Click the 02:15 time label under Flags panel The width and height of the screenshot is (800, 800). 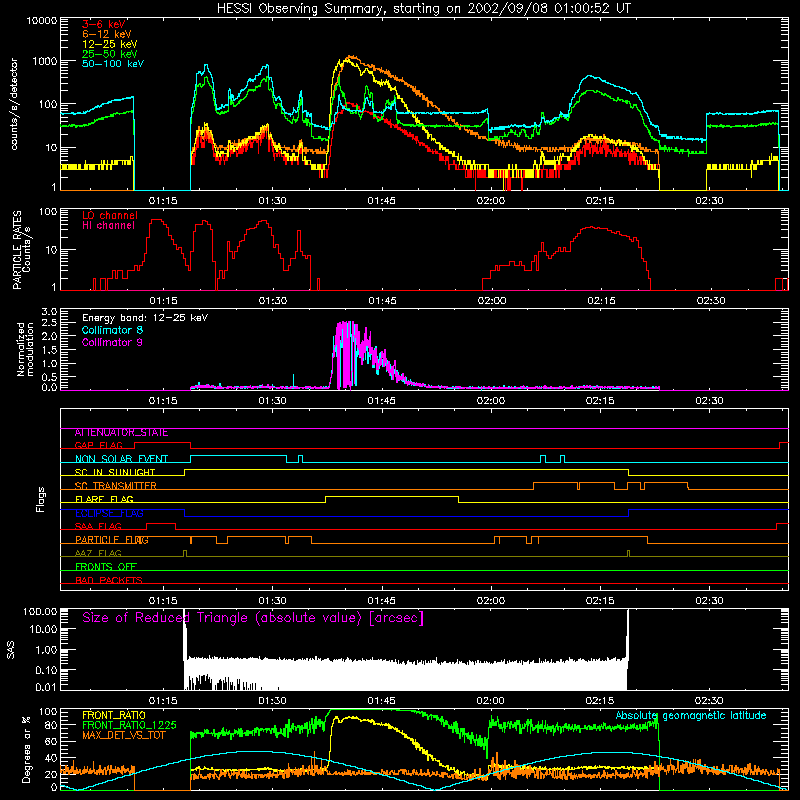coord(600,601)
